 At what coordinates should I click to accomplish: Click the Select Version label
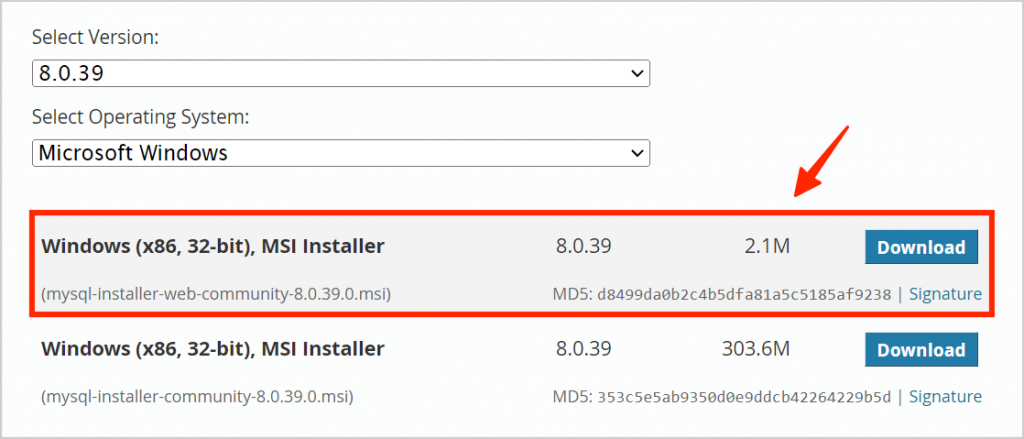click(x=95, y=38)
